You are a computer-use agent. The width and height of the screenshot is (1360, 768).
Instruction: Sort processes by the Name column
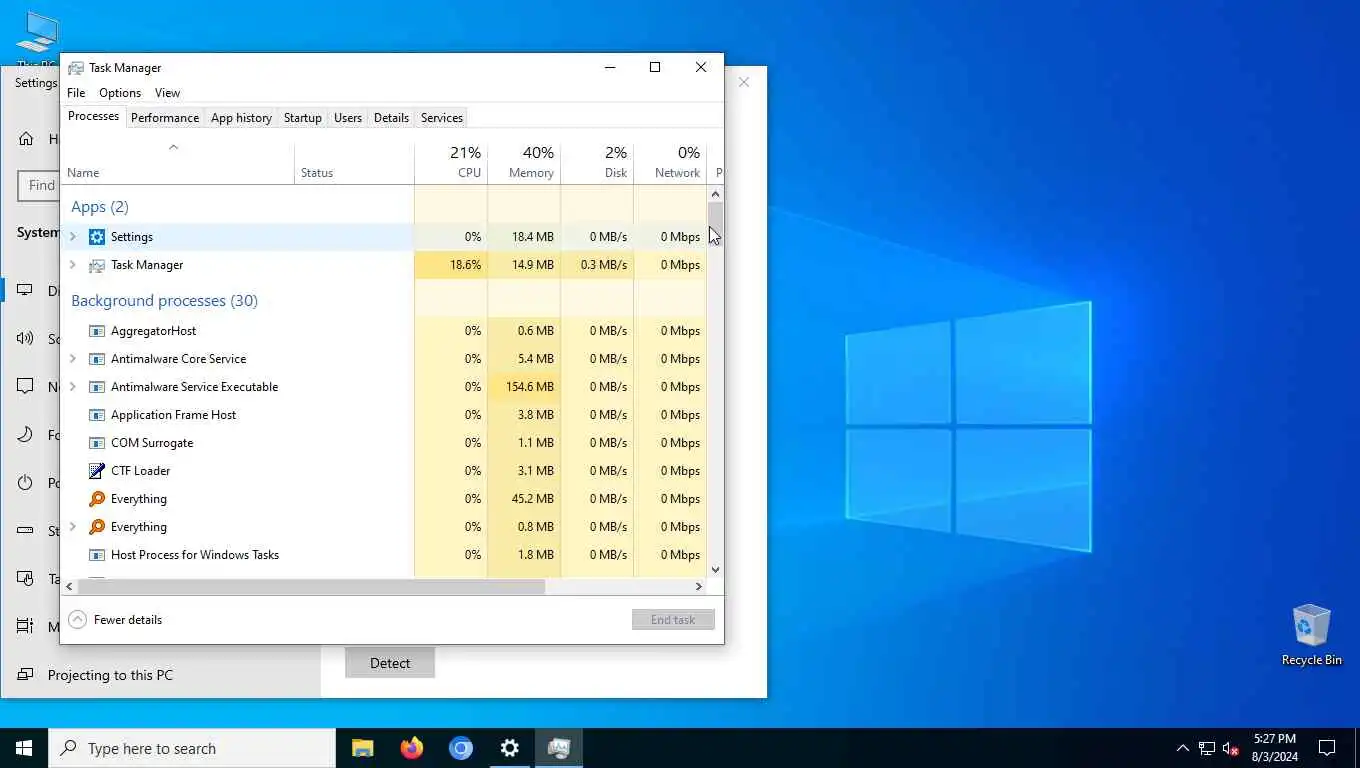tap(178, 163)
